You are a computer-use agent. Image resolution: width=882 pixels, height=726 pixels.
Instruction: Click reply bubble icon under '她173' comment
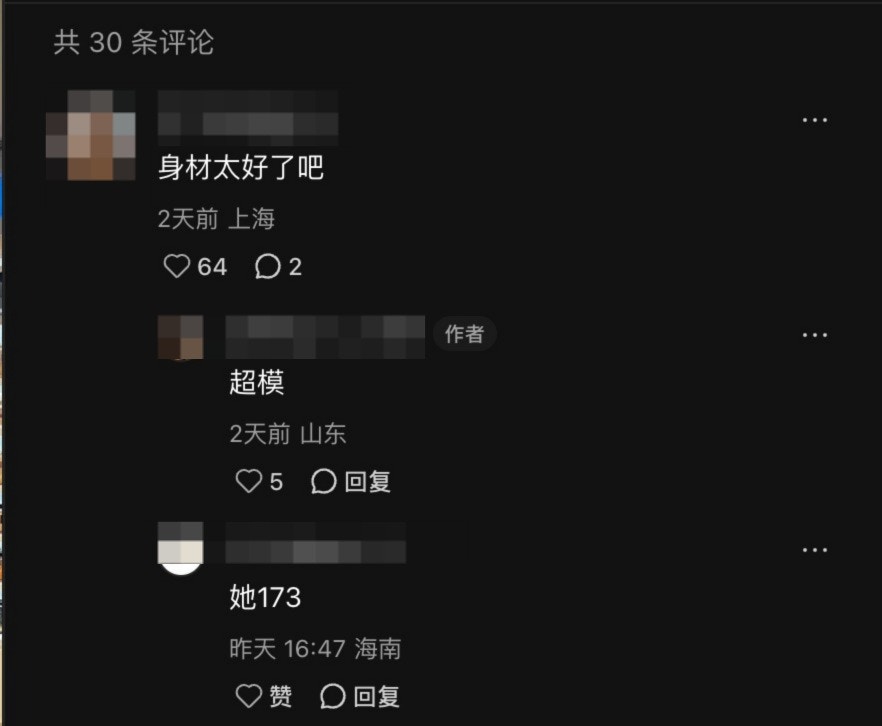click(332, 696)
